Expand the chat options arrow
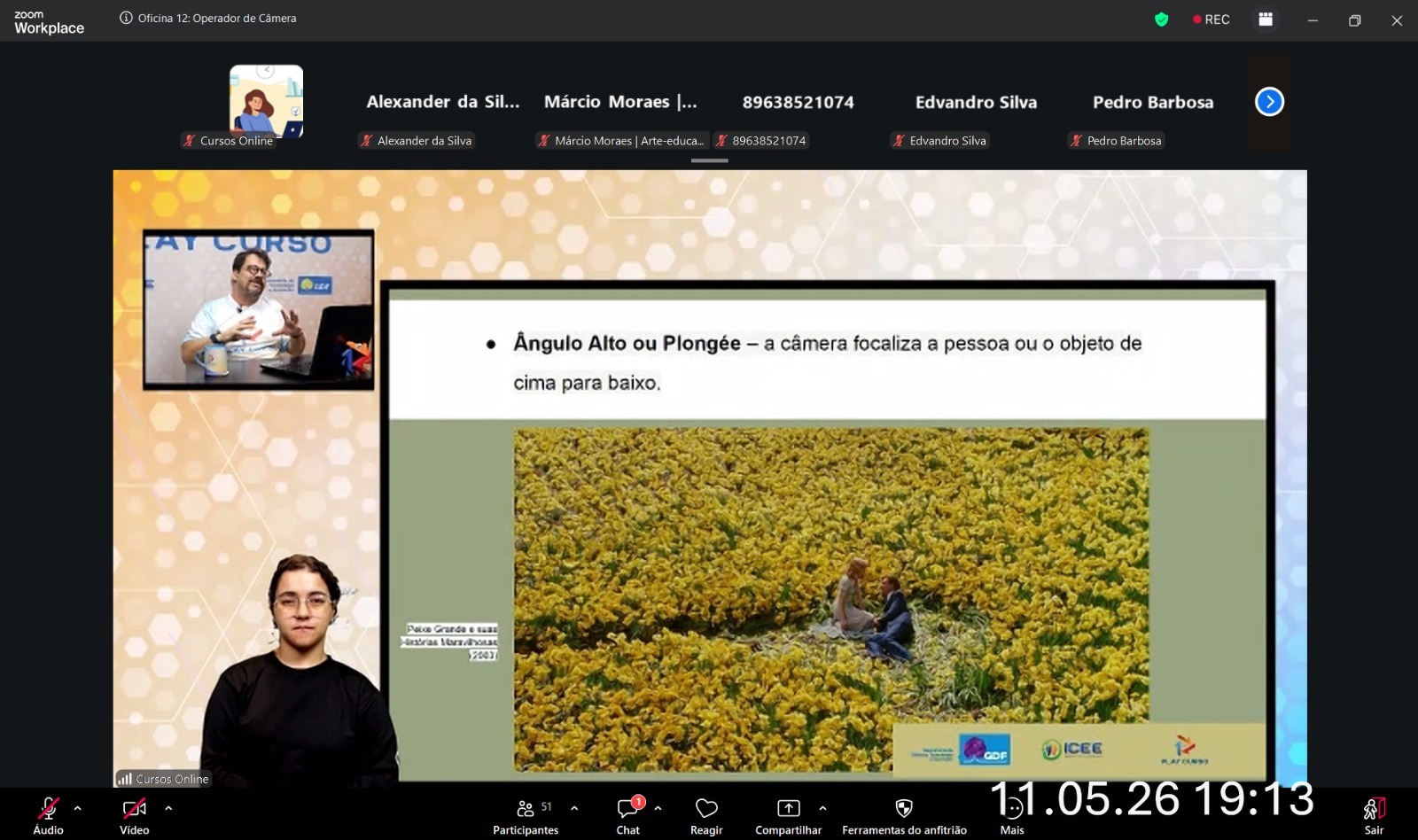 [658, 808]
